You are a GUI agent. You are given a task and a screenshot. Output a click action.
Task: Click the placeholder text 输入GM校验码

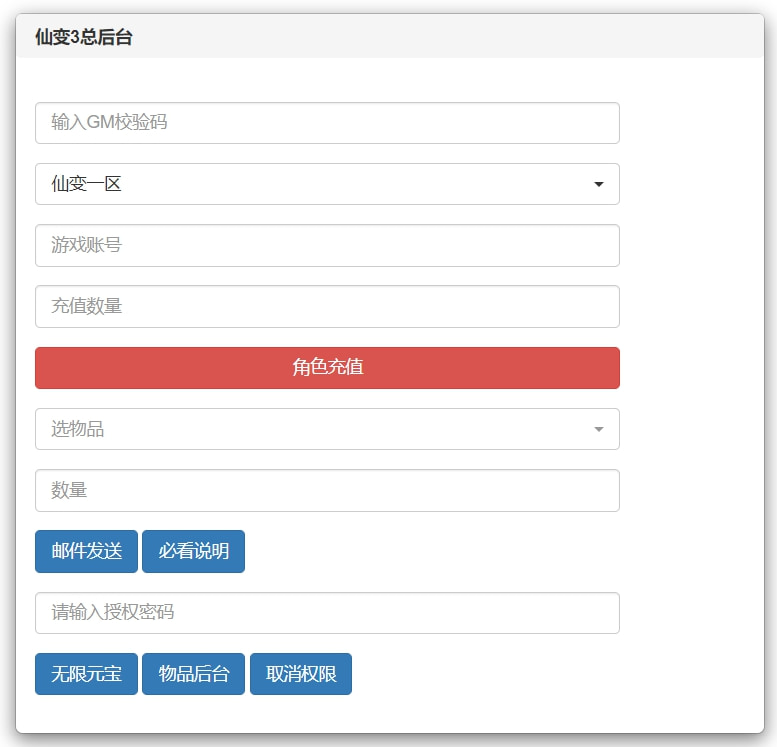tap(109, 123)
